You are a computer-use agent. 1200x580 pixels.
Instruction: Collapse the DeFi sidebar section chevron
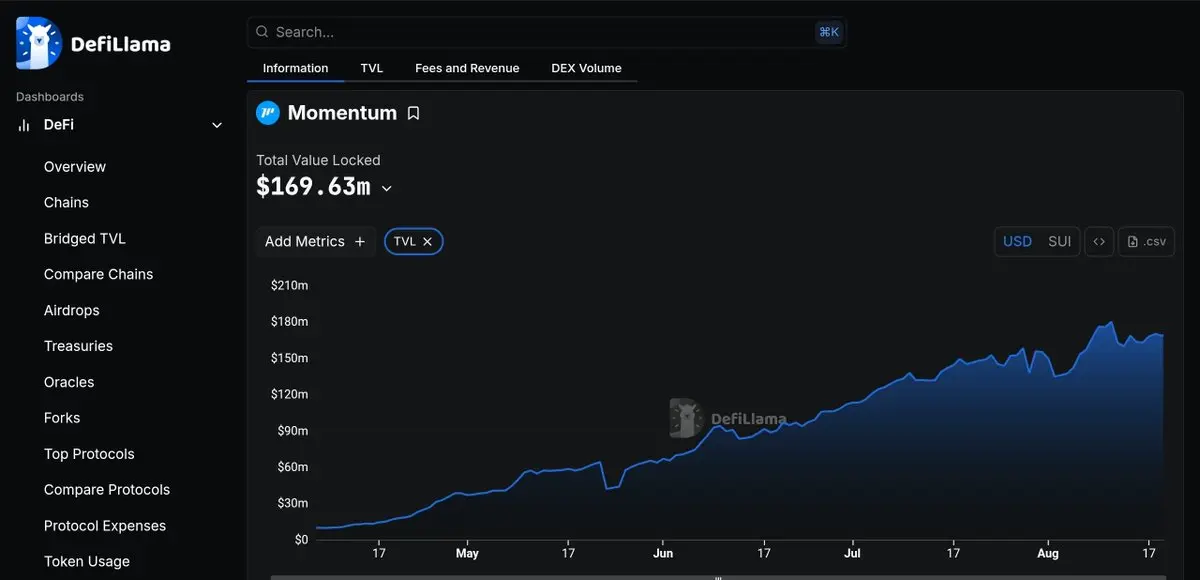(x=217, y=125)
